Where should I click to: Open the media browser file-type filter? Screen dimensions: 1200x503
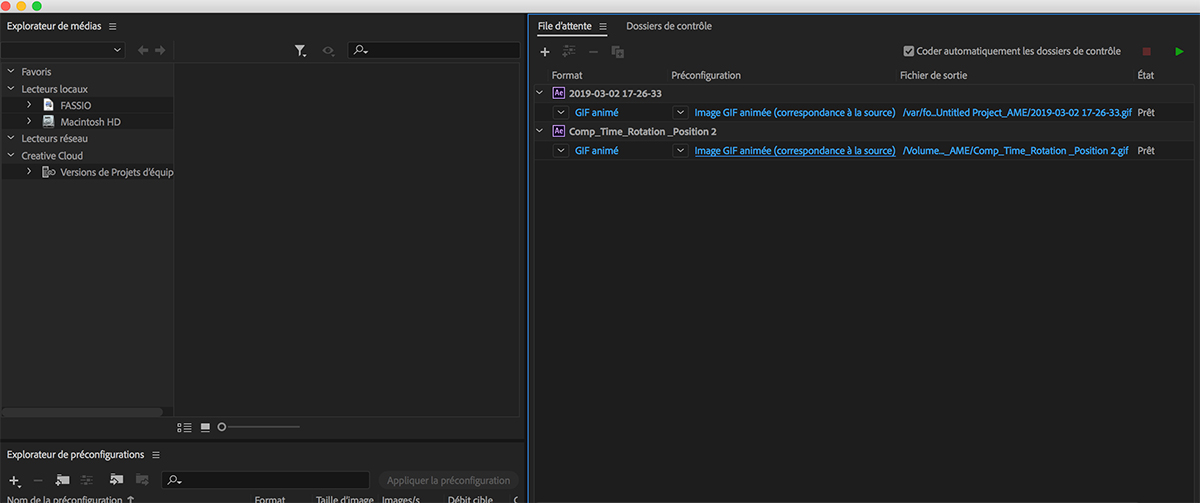pos(301,50)
